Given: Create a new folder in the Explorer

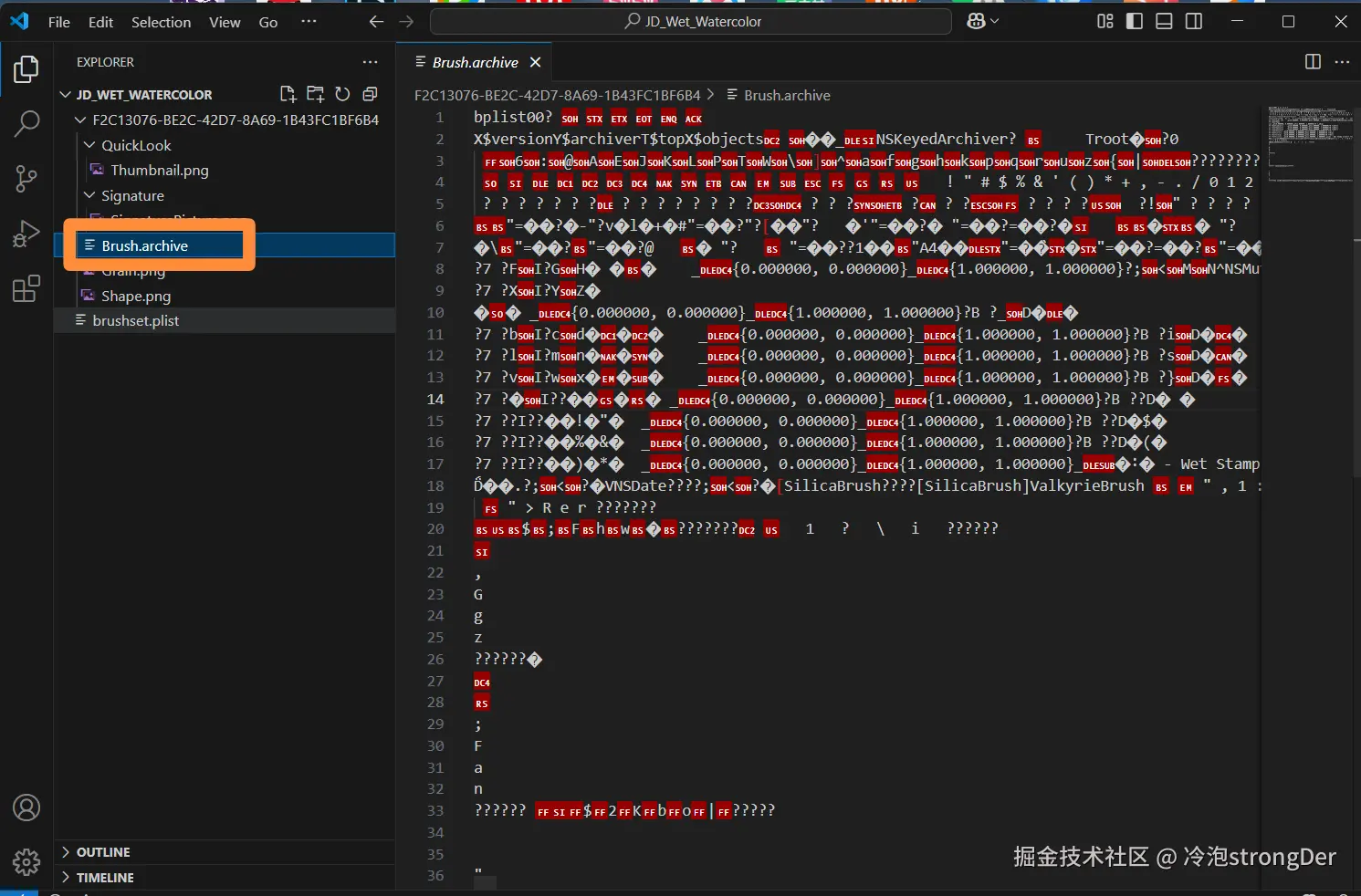Looking at the screenshot, I should pyautogui.click(x=315, y=93).
